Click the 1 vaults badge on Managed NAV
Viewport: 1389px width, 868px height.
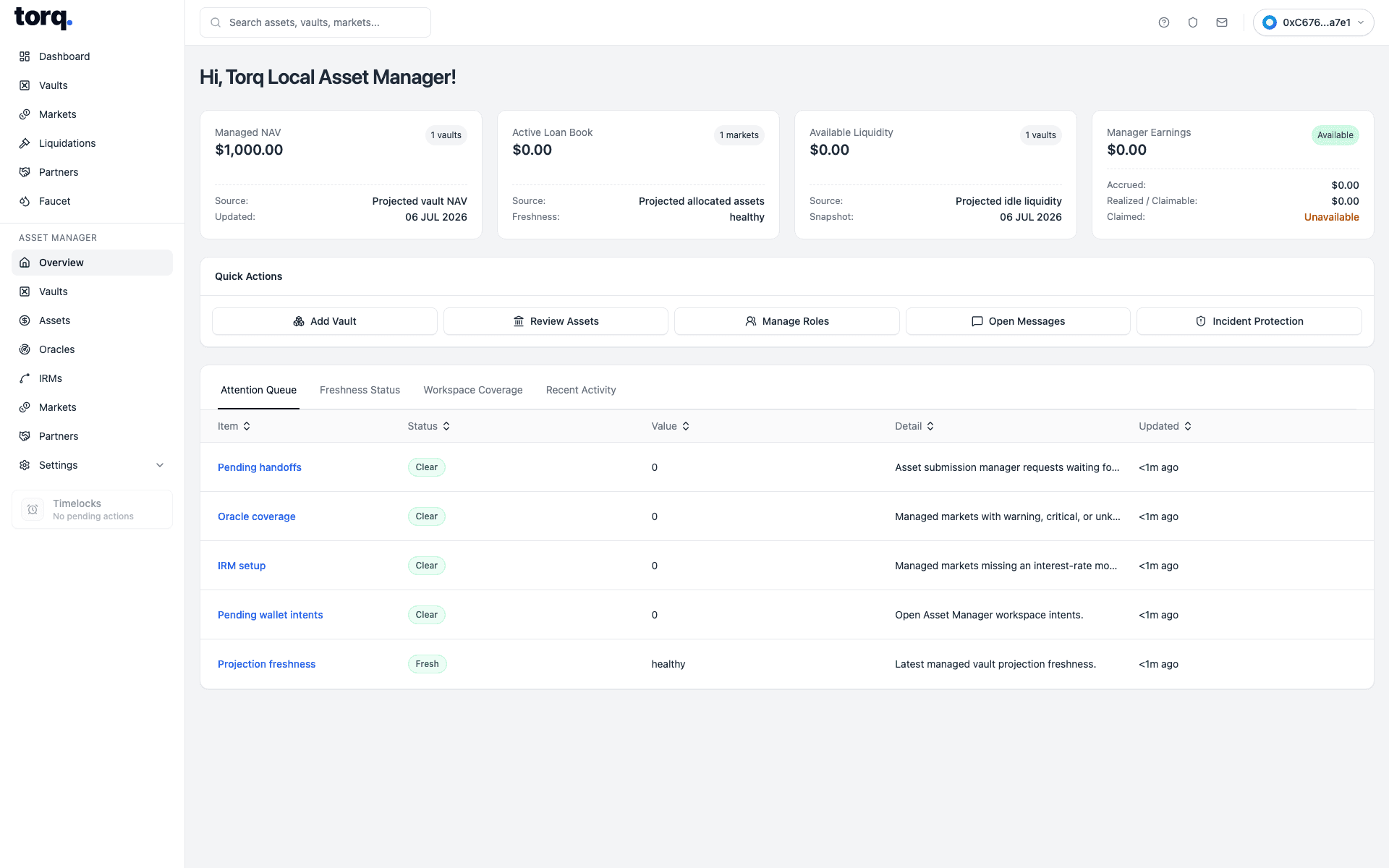pos(446,135)
